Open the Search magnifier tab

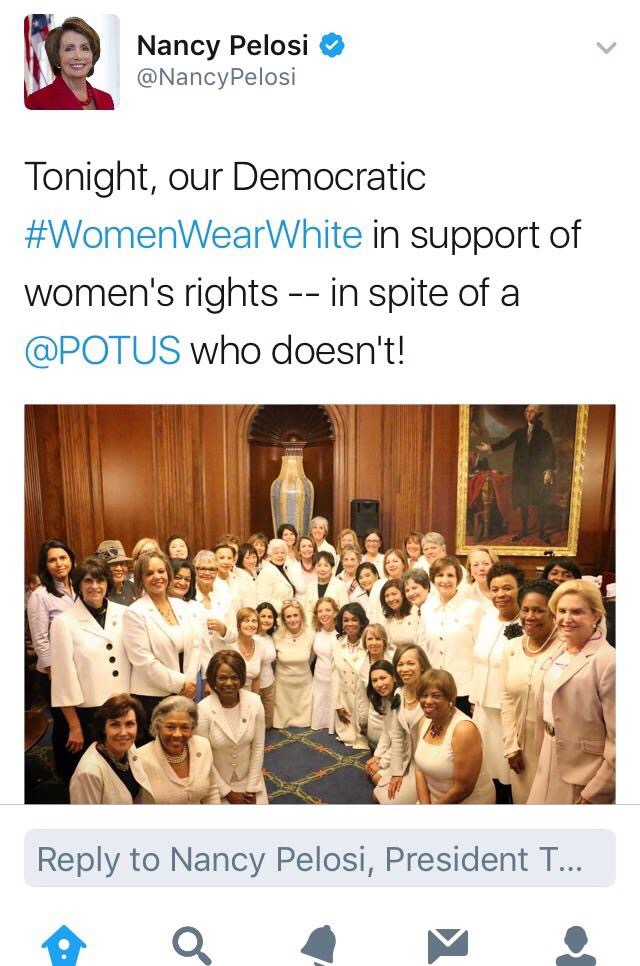[x=192, y=946]
